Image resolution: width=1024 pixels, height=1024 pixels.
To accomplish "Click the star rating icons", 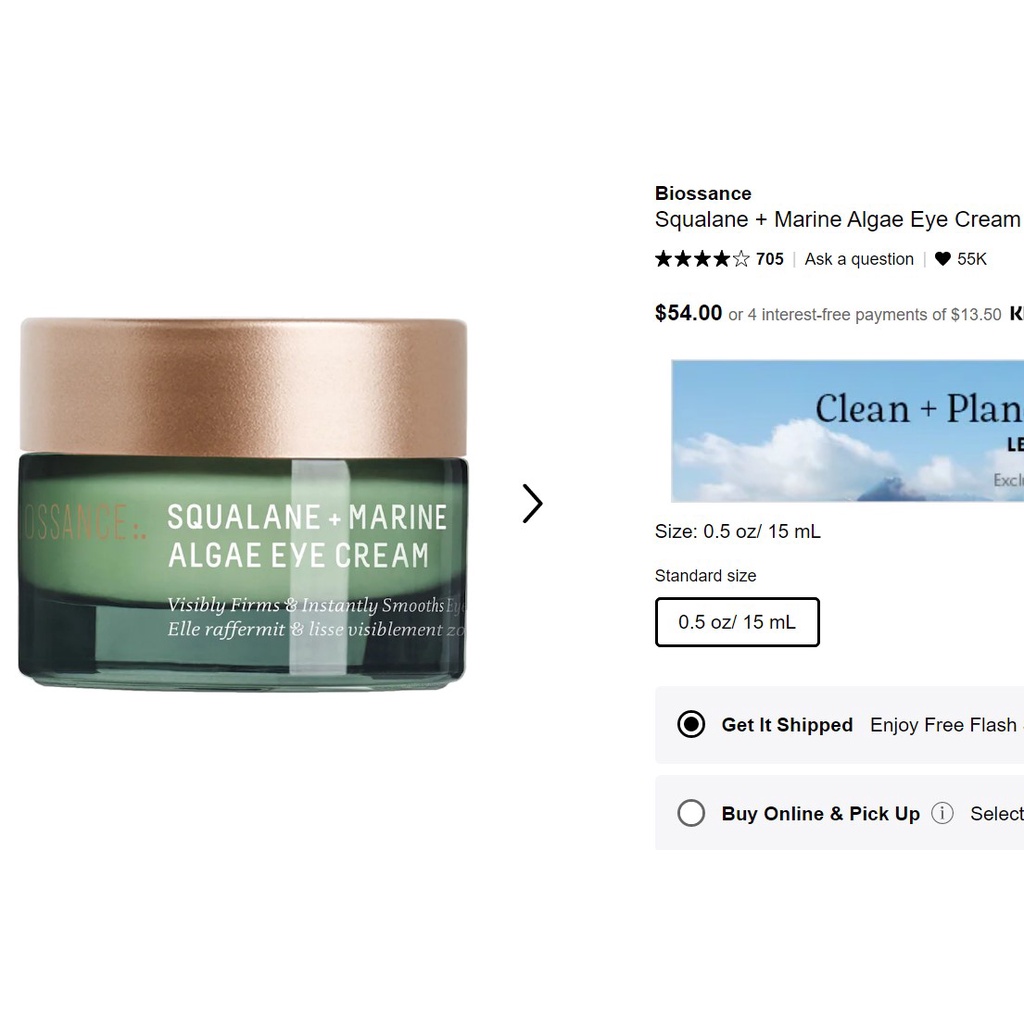I will [x=702, y=259].
